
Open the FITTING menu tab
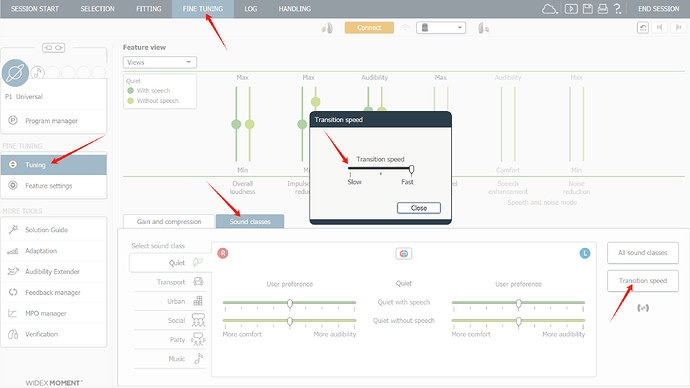point(149,9)
